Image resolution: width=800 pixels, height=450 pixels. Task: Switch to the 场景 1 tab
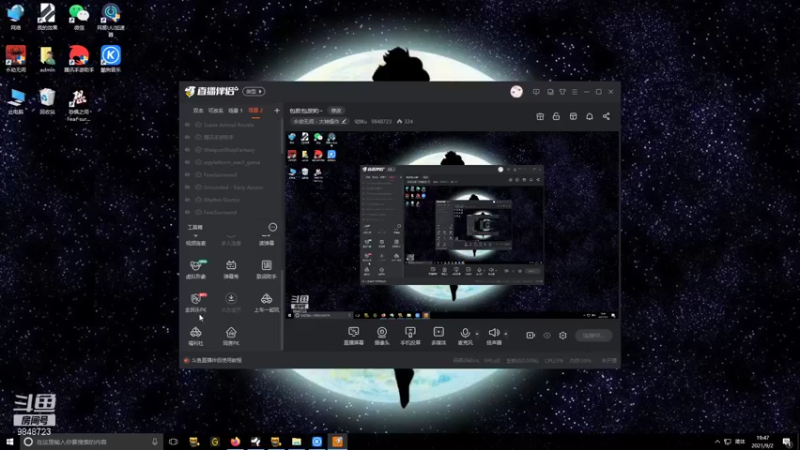point(235,110)
